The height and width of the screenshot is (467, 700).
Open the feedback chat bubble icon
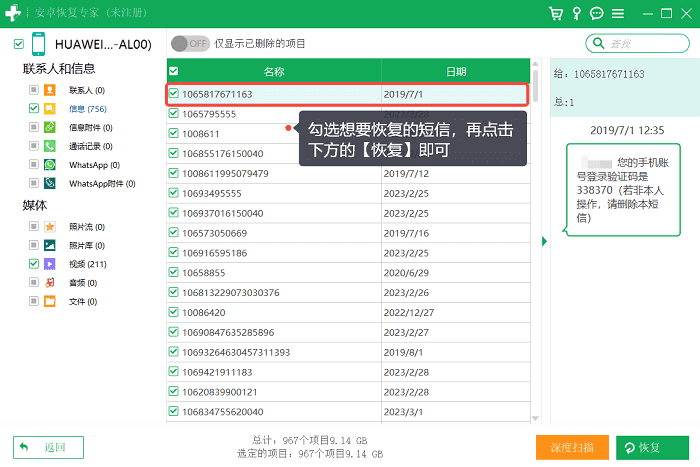point(596,14)
